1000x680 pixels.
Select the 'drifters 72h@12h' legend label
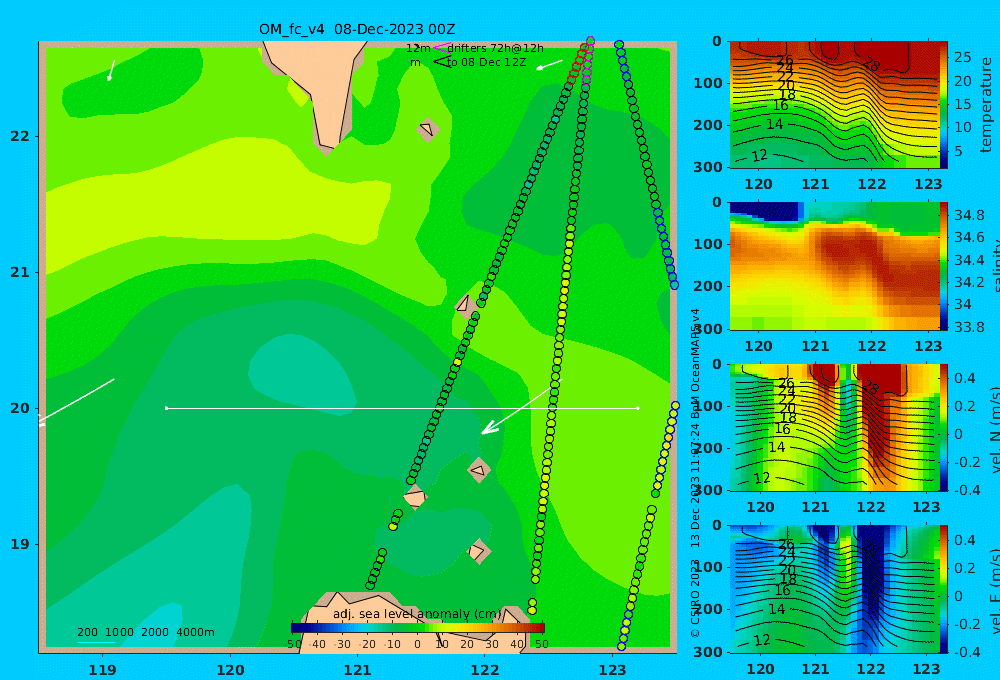tap(495, 48)
